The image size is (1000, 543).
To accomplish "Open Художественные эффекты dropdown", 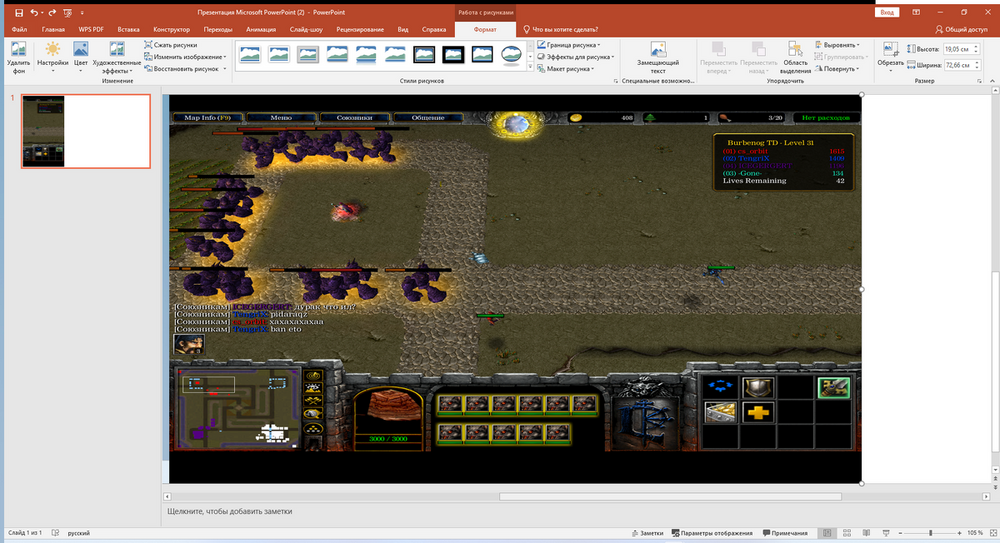I will [117, 57].
